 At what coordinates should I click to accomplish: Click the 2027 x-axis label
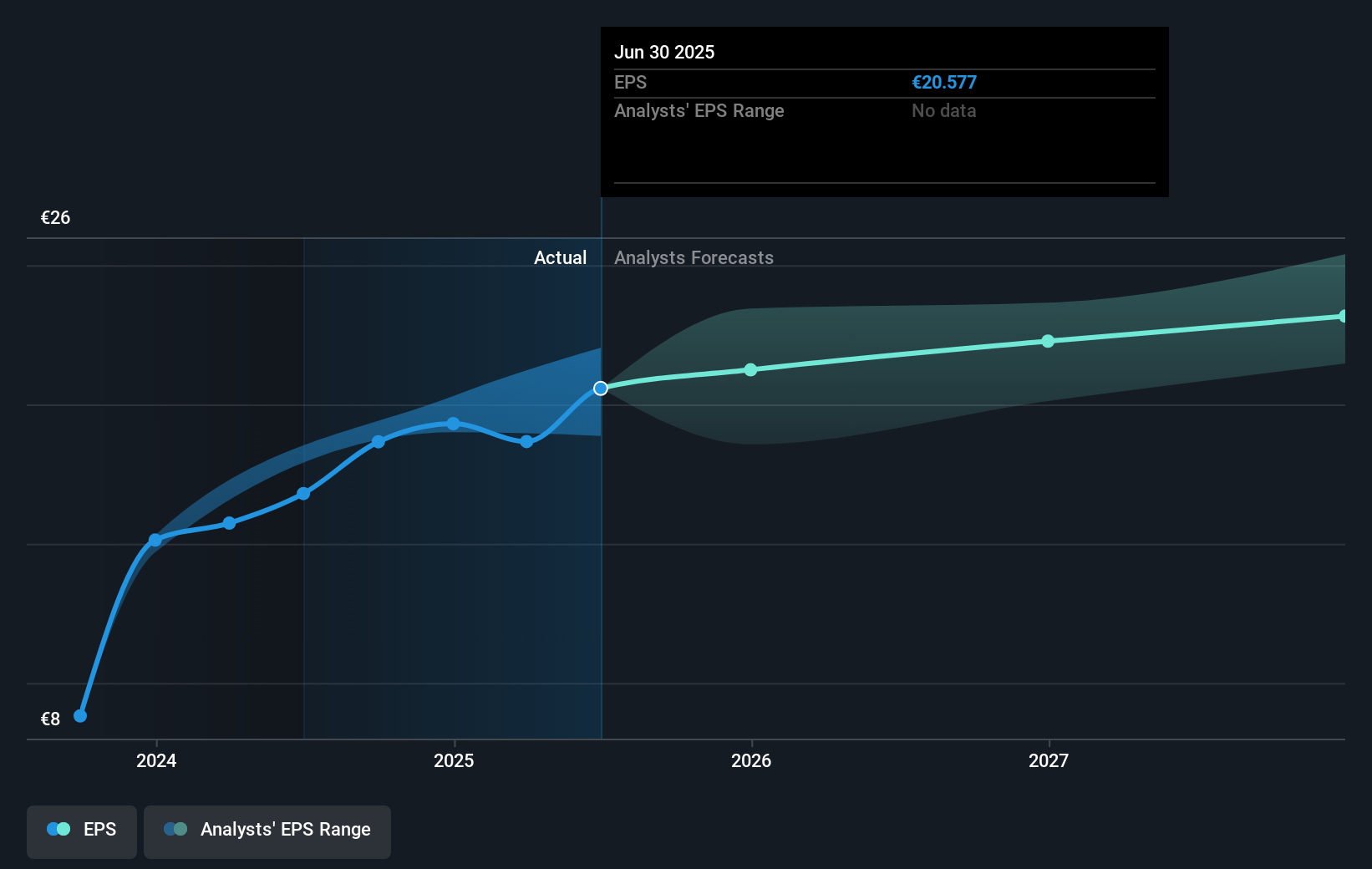point(1049,760)
